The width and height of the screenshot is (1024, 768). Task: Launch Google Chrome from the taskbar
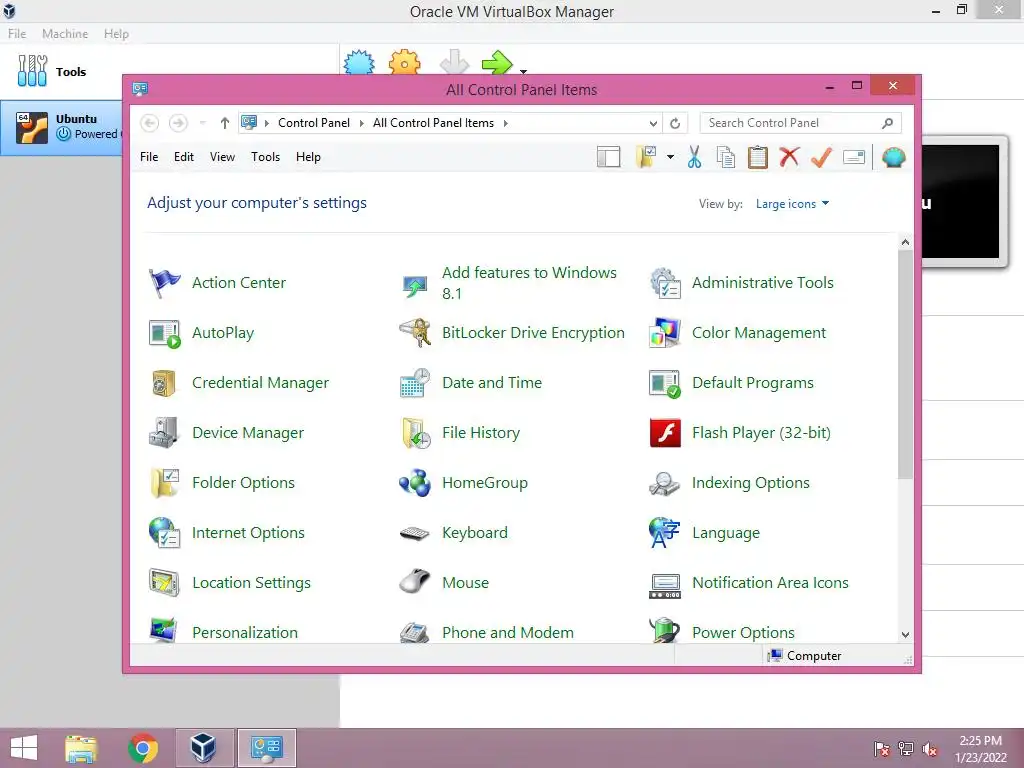click(x=143, y=748)
